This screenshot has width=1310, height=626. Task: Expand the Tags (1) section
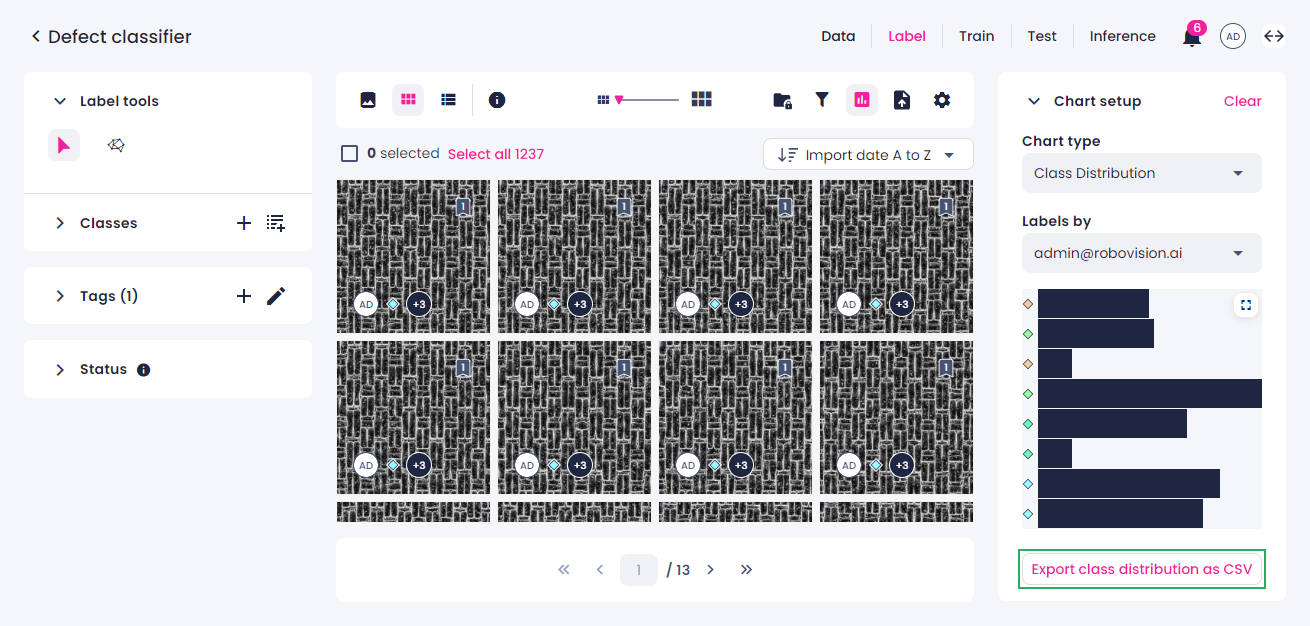60,296
